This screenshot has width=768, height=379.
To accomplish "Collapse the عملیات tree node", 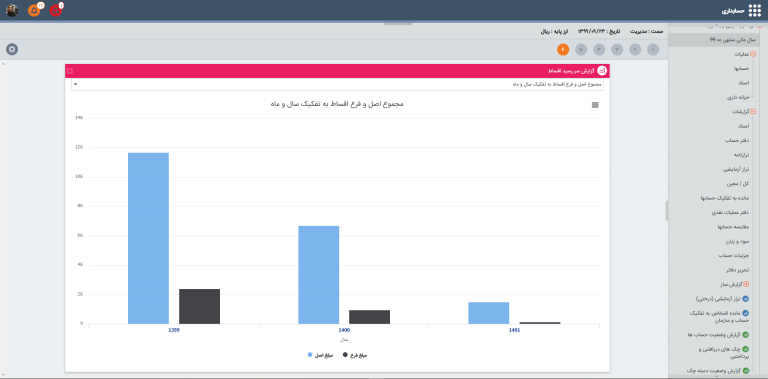I will [x=753, y=54].
